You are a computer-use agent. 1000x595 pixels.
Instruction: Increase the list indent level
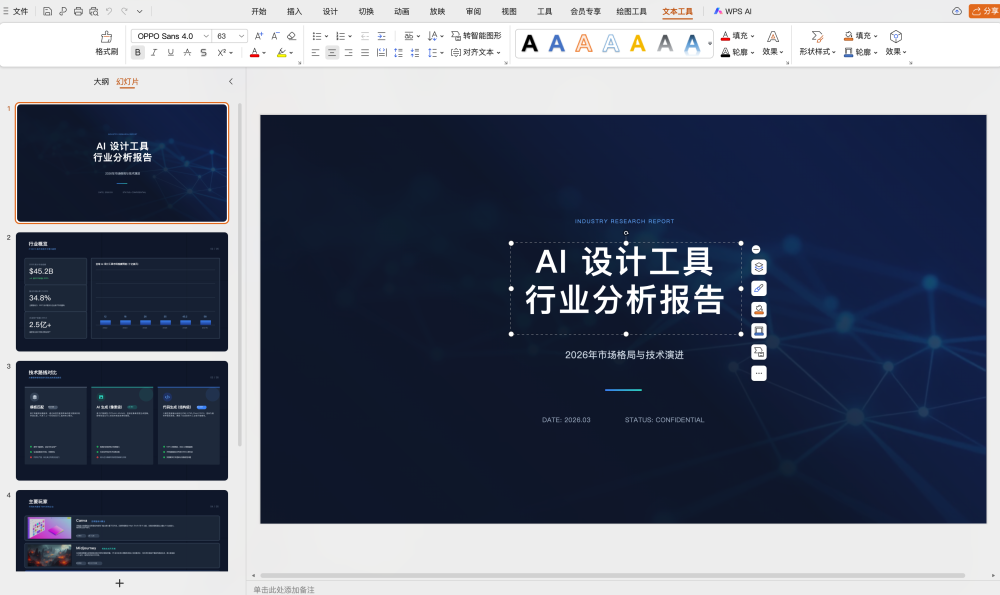click(x=381, y=36)
